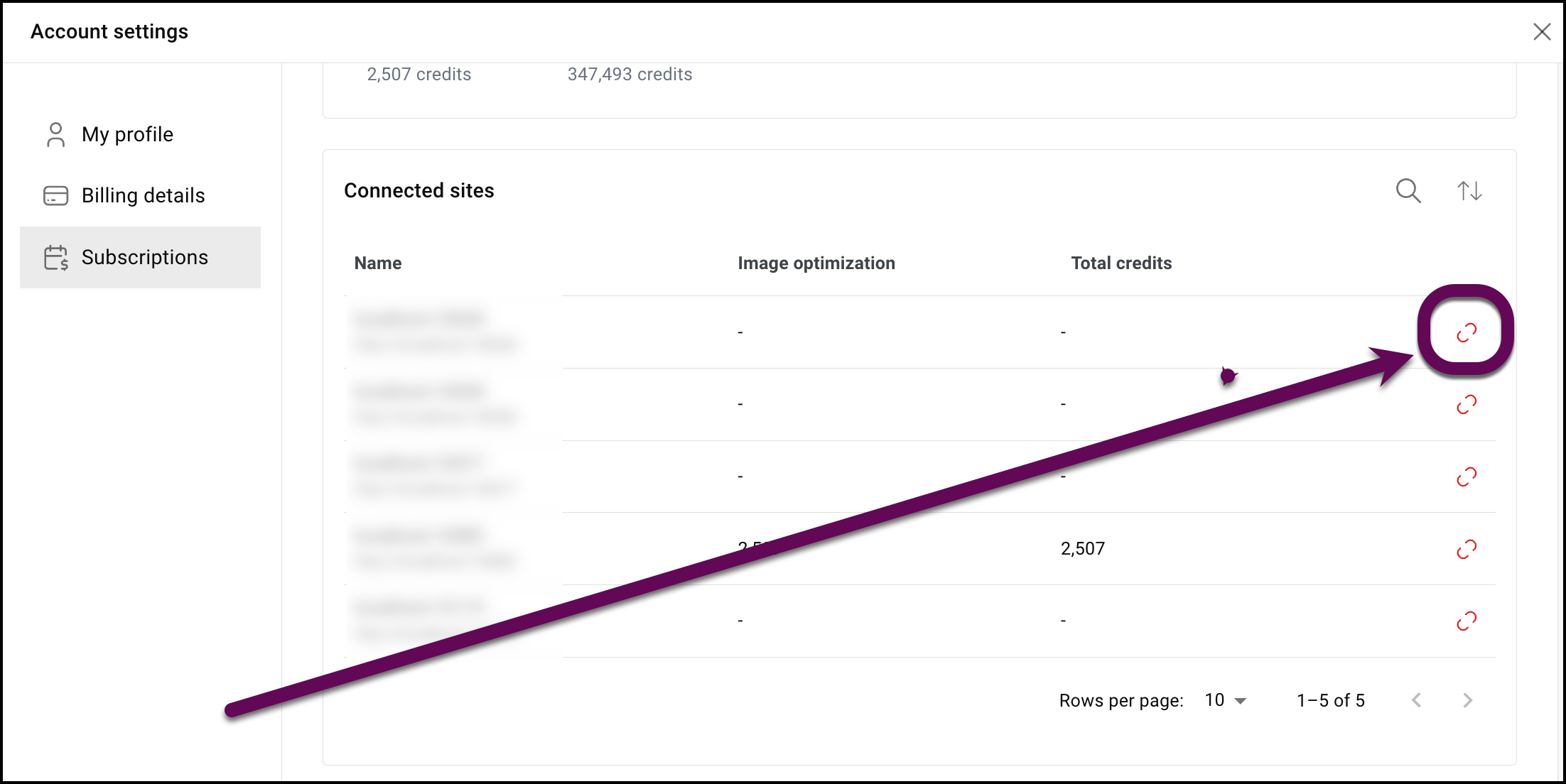The height and width of the screenshot is (784, 1566).
Task: Click the My profile person icon
Action: [55, 134]
